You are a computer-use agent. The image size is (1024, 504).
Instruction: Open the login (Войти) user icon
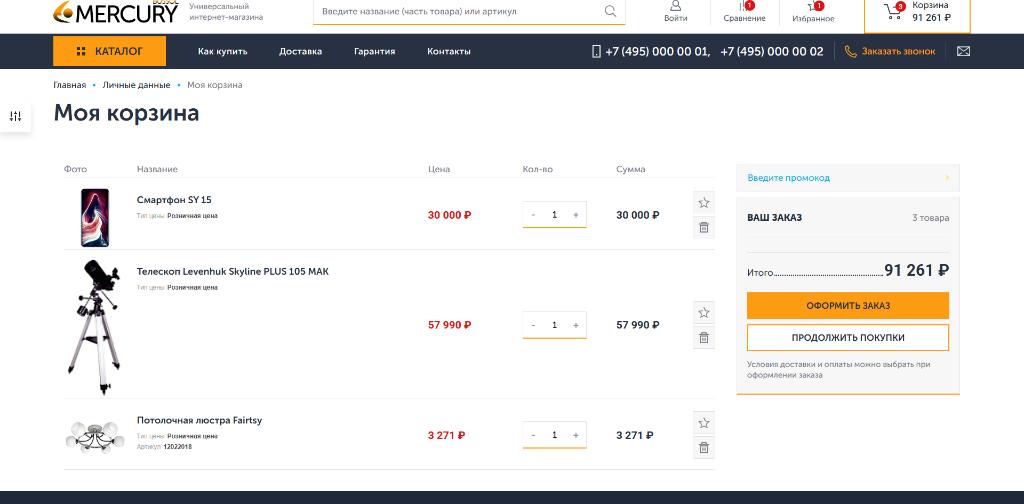[x=675, y=6]
